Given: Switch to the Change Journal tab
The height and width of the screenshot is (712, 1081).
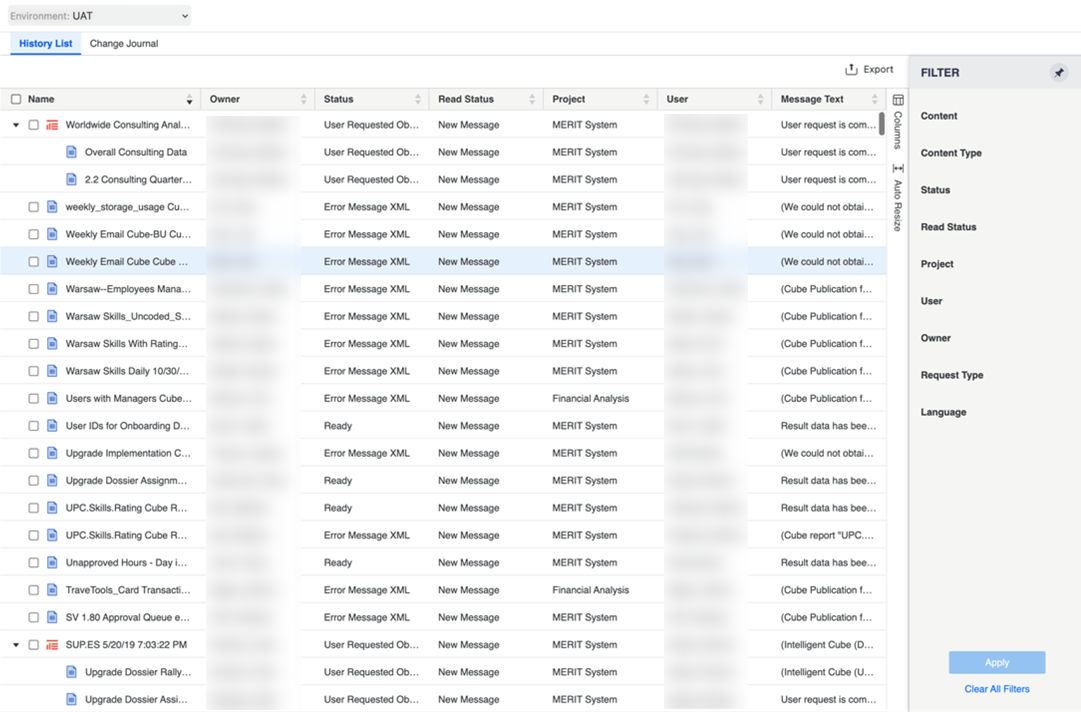Looking at the screenshot, I should click(124, 44).
